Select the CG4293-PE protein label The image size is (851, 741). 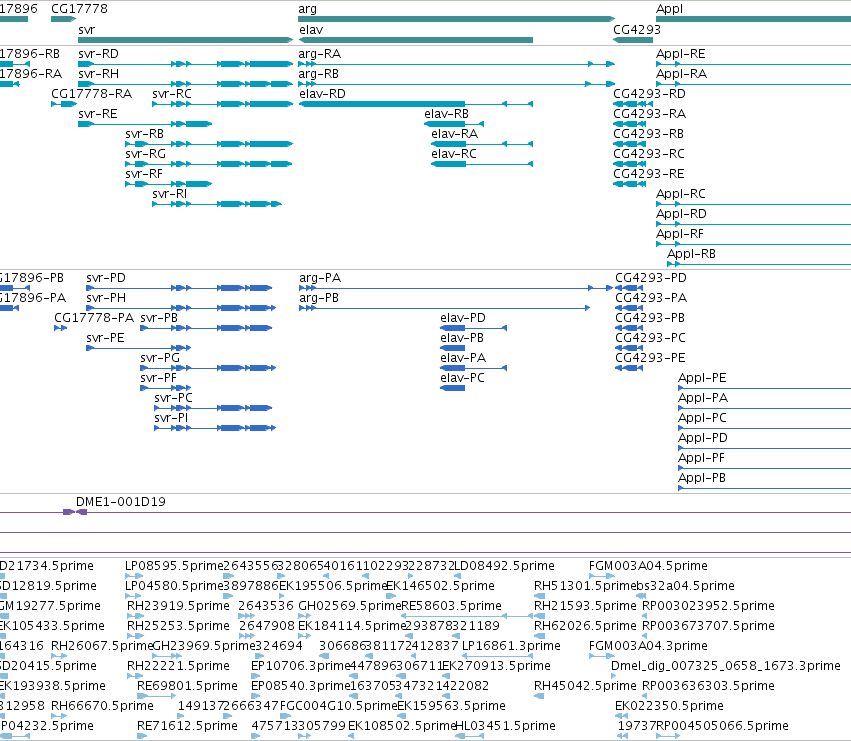650,358
